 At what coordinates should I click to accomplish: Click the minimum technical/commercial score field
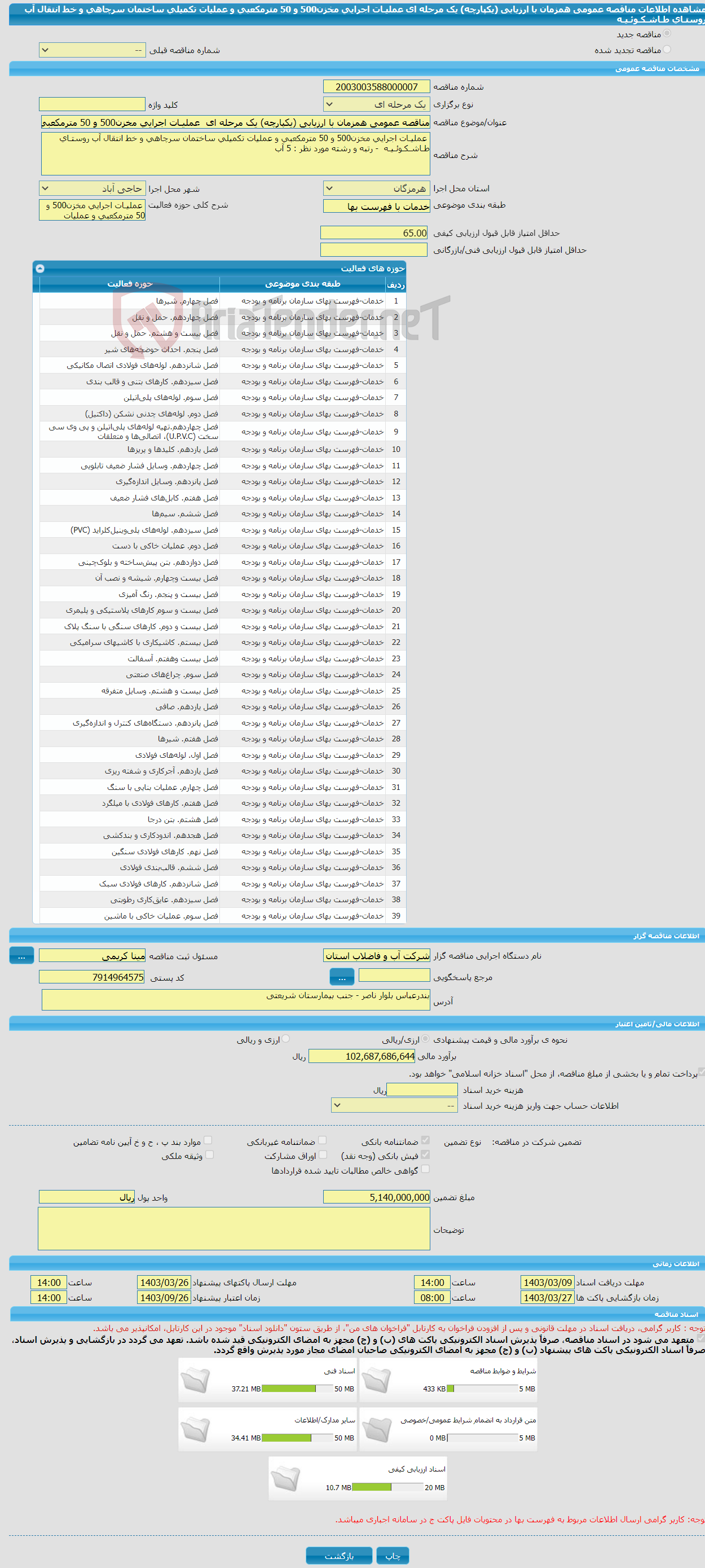click(374, 249)
